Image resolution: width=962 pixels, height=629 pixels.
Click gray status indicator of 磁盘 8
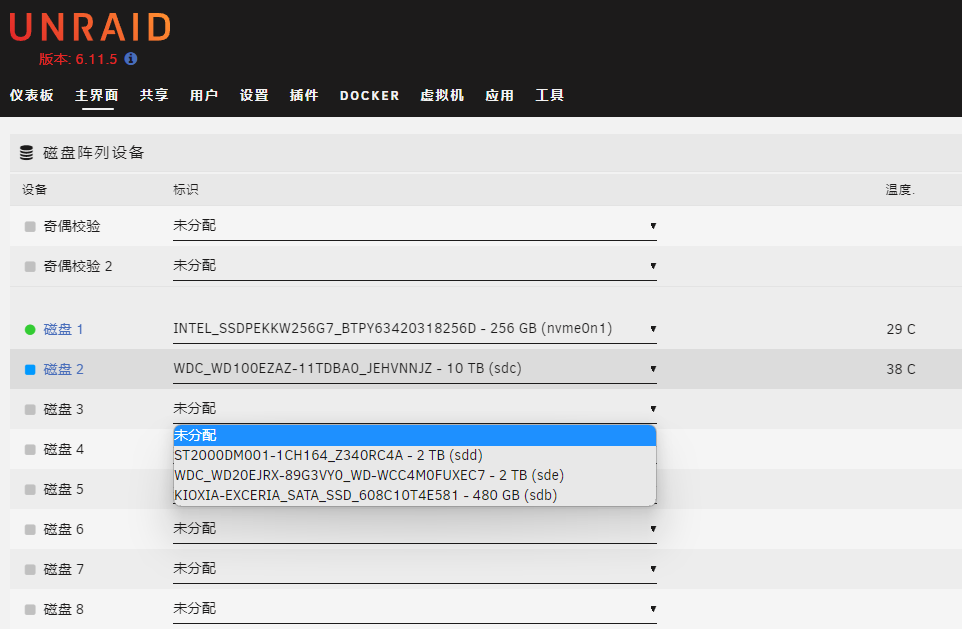pyautogui.click(x=30, y=609)
